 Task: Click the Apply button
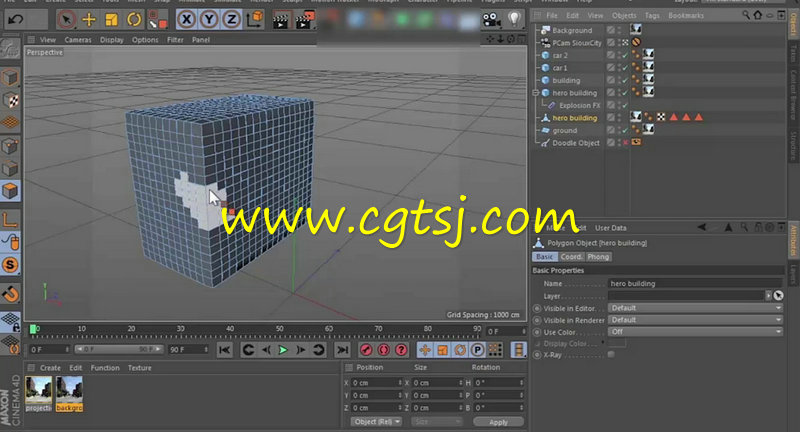coord(498,422)
